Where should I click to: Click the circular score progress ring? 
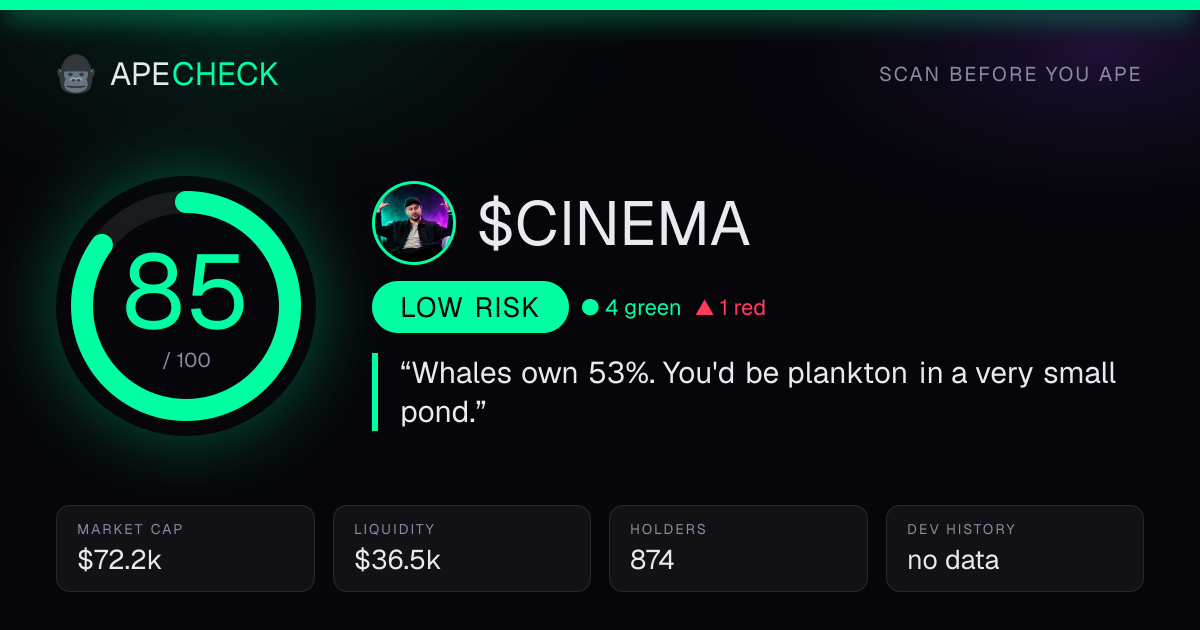coord(186,306)
